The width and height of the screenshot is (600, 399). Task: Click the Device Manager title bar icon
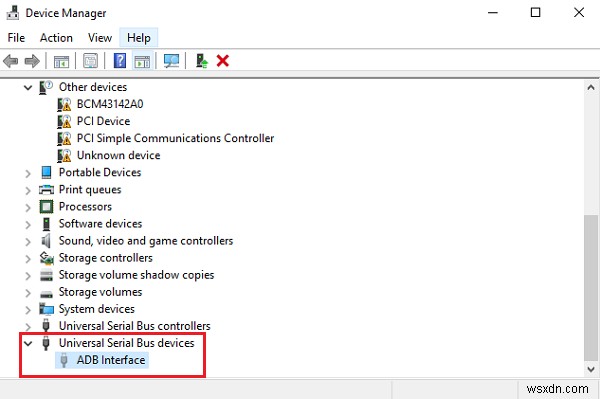tap(13, 13)
